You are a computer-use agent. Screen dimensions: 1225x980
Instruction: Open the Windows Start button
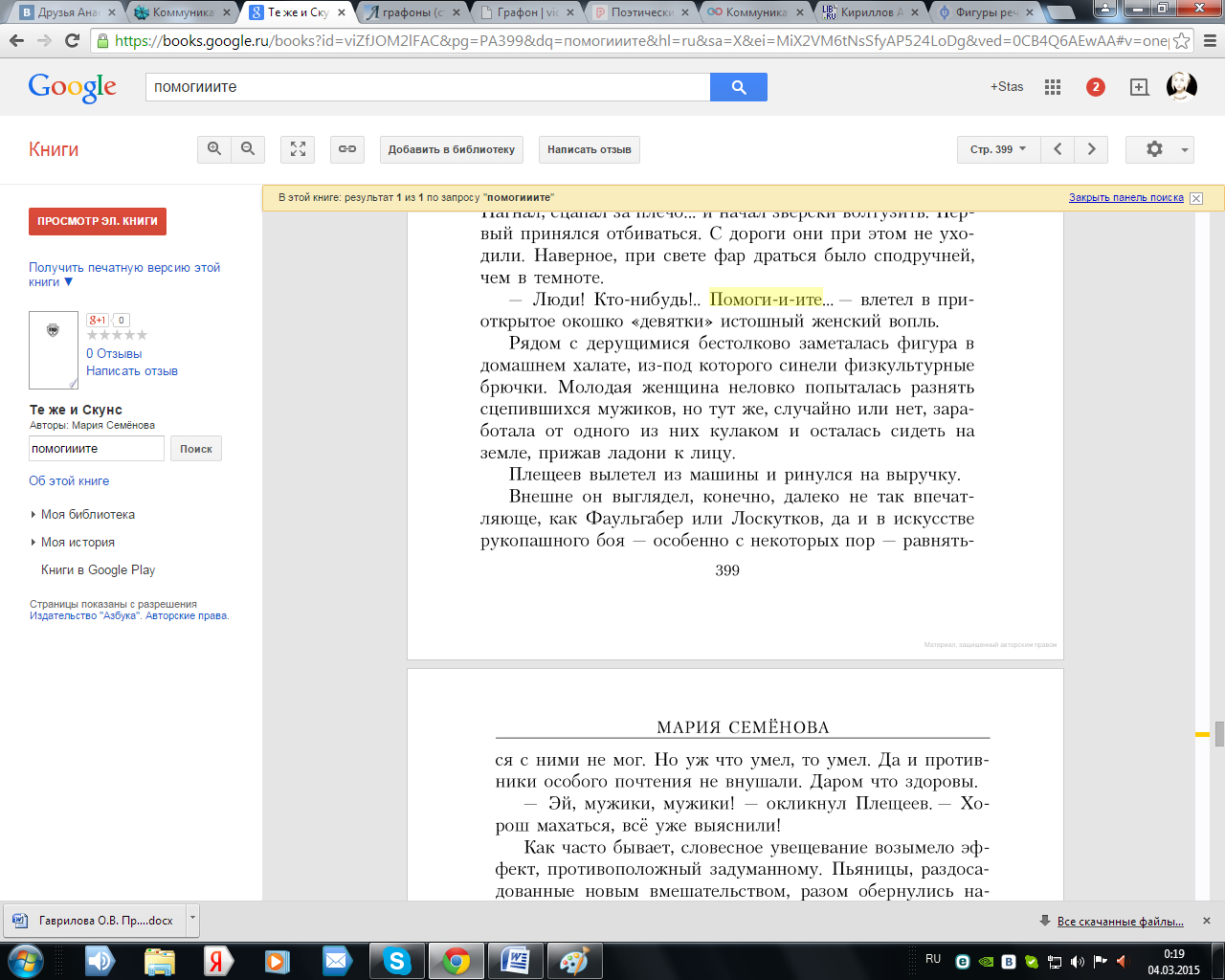[x=25, y=961]
